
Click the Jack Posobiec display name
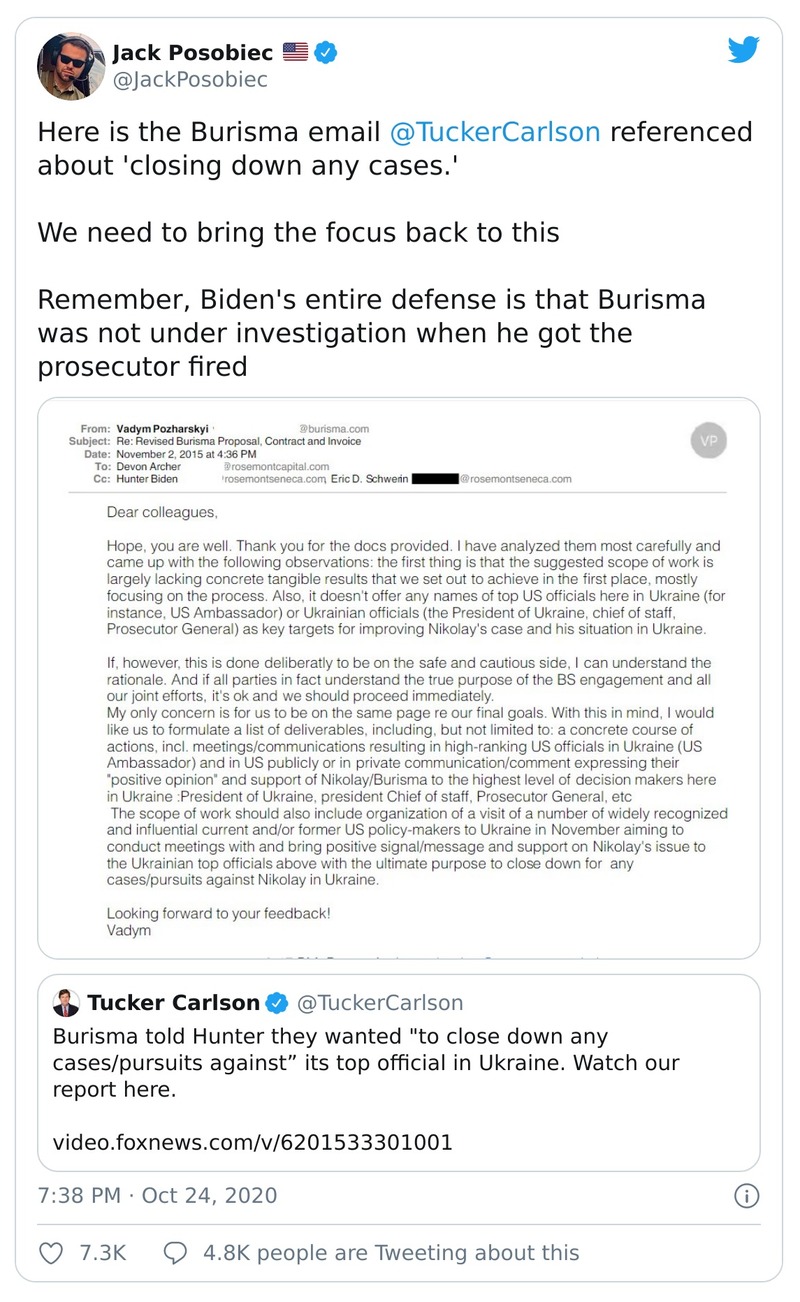(196, 52)
